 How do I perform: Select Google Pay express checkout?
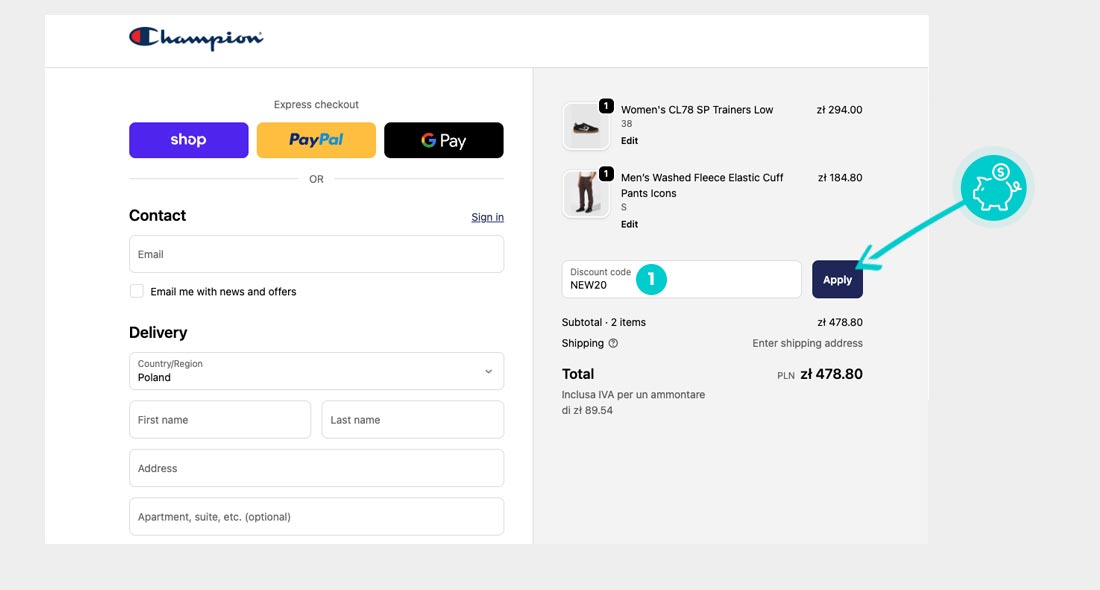tap(443, 140)
